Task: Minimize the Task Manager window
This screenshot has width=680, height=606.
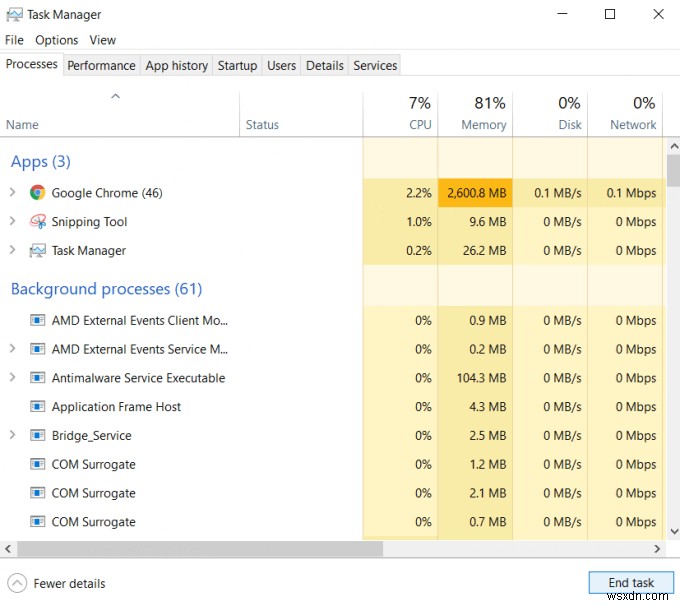Action: [x=562, y=14]
